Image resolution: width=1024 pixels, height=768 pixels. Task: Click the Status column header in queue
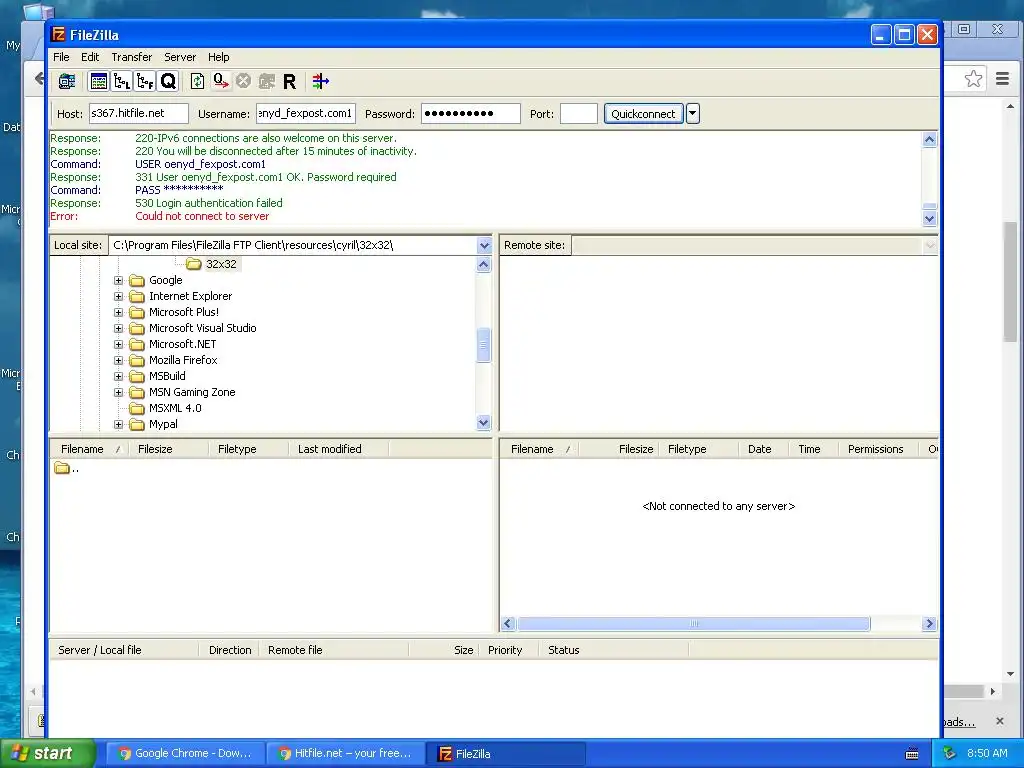click(x=614, y=650)
